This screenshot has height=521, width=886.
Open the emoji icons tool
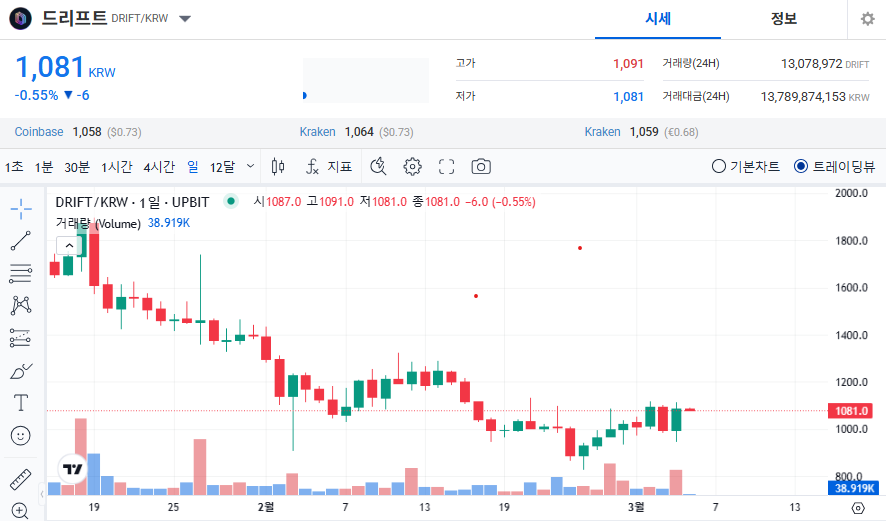point(21,436)
